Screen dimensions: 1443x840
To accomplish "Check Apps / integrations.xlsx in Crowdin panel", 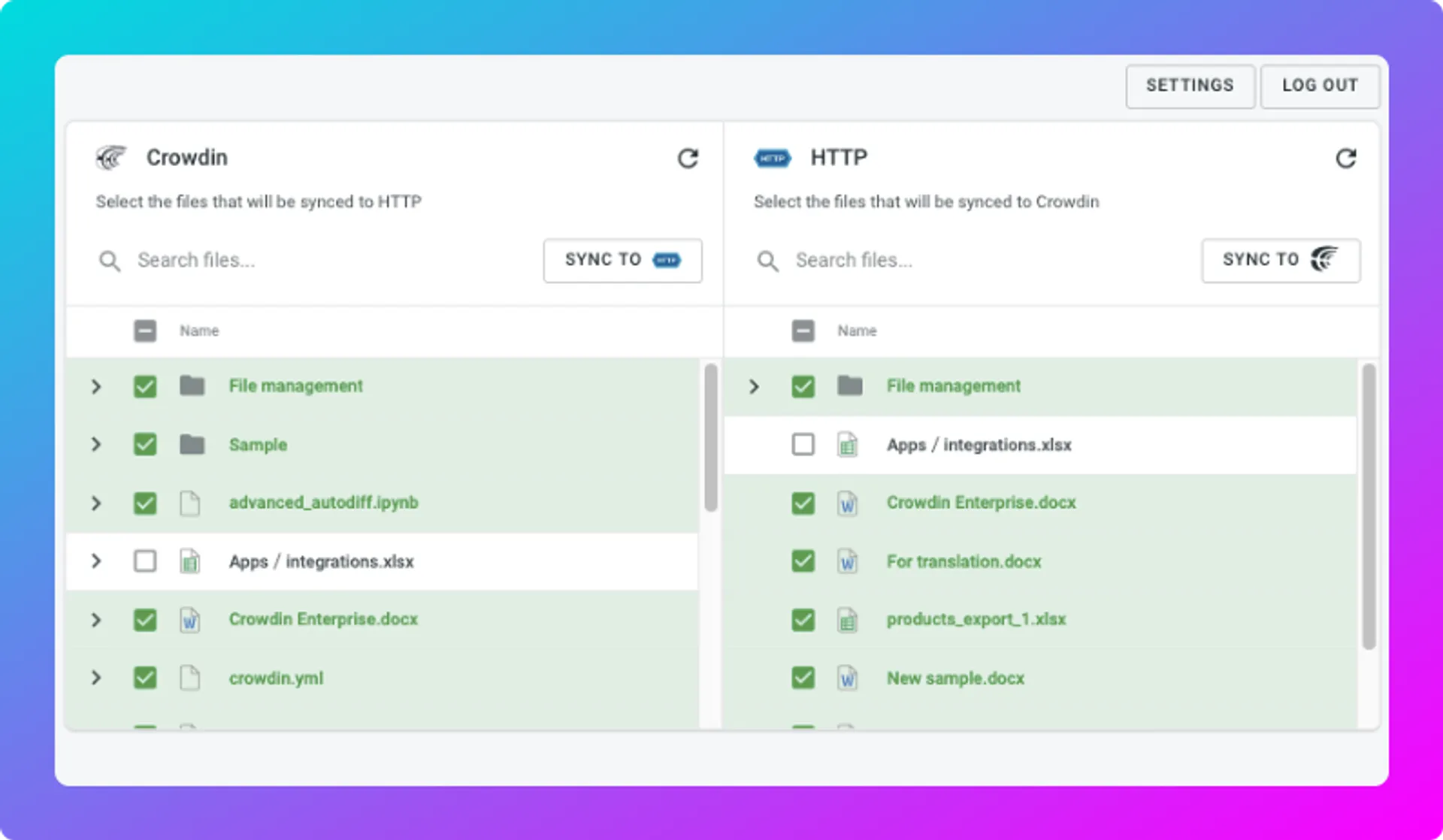I will (145, 561).
